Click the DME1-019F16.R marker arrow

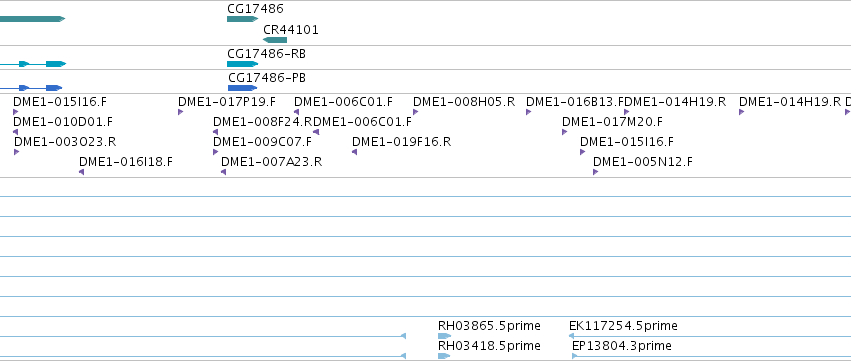354,152
